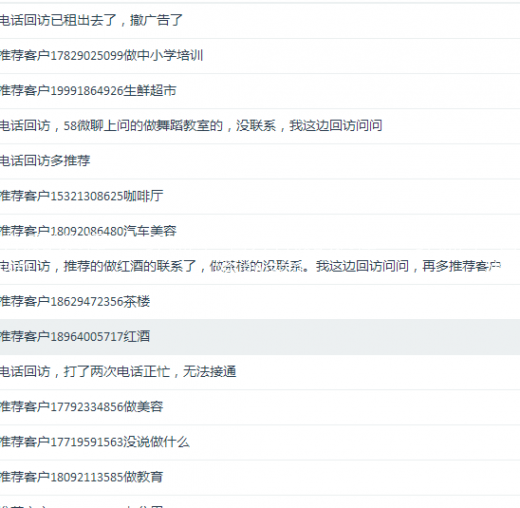Select the 茶楼 customer row 18629472356
This screenshot has height=508, width=520.
pos(260,302)
